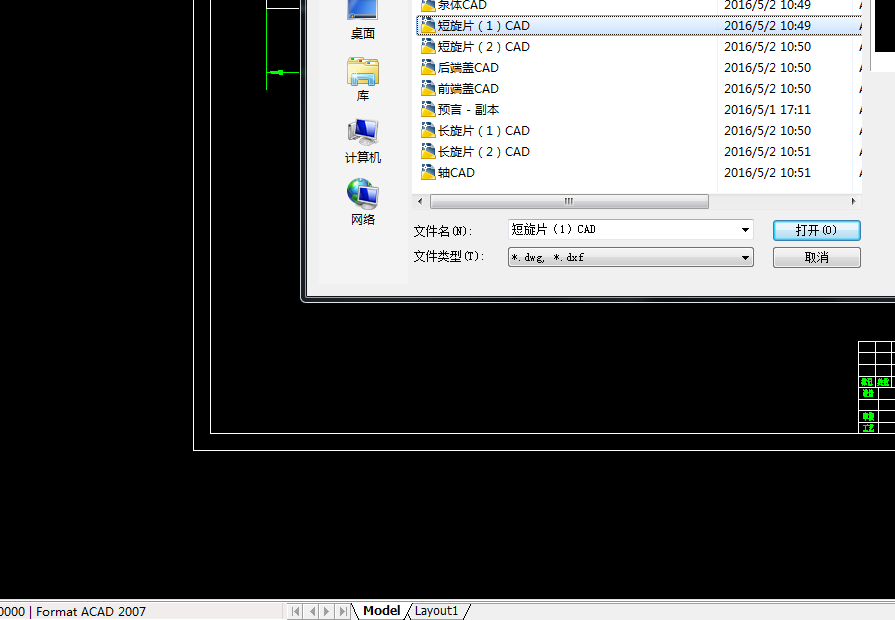Click the 打开(O) button
This screenshot has height=620, width=895.
[816, 231]
